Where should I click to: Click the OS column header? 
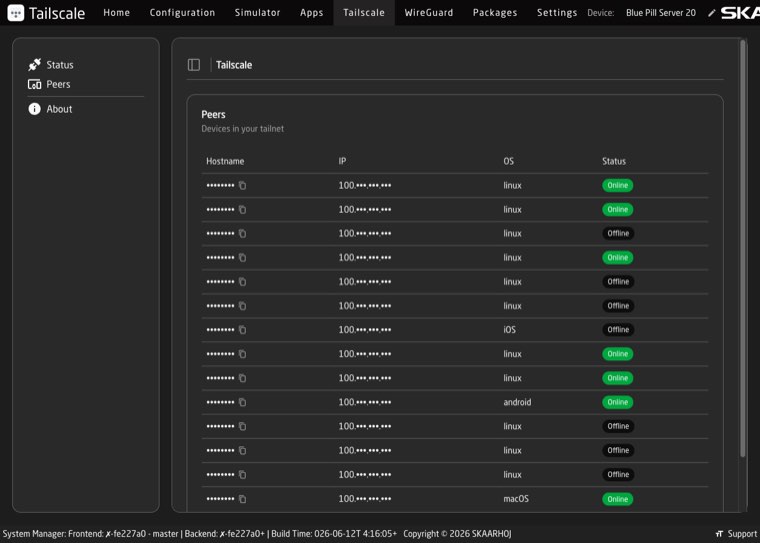[x=508, y=161]
